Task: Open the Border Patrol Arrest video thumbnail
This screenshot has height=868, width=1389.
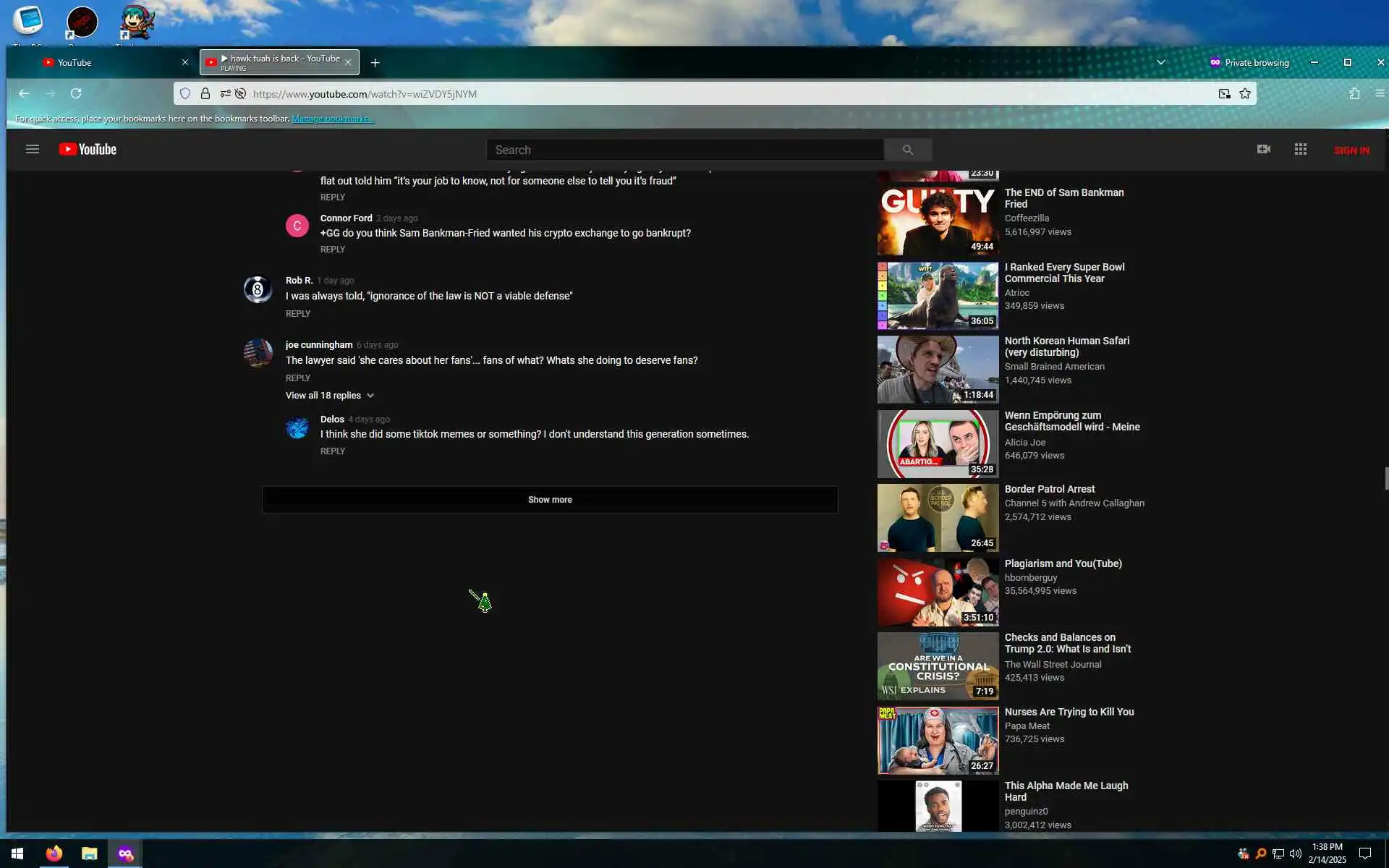Action: point(938,518)
